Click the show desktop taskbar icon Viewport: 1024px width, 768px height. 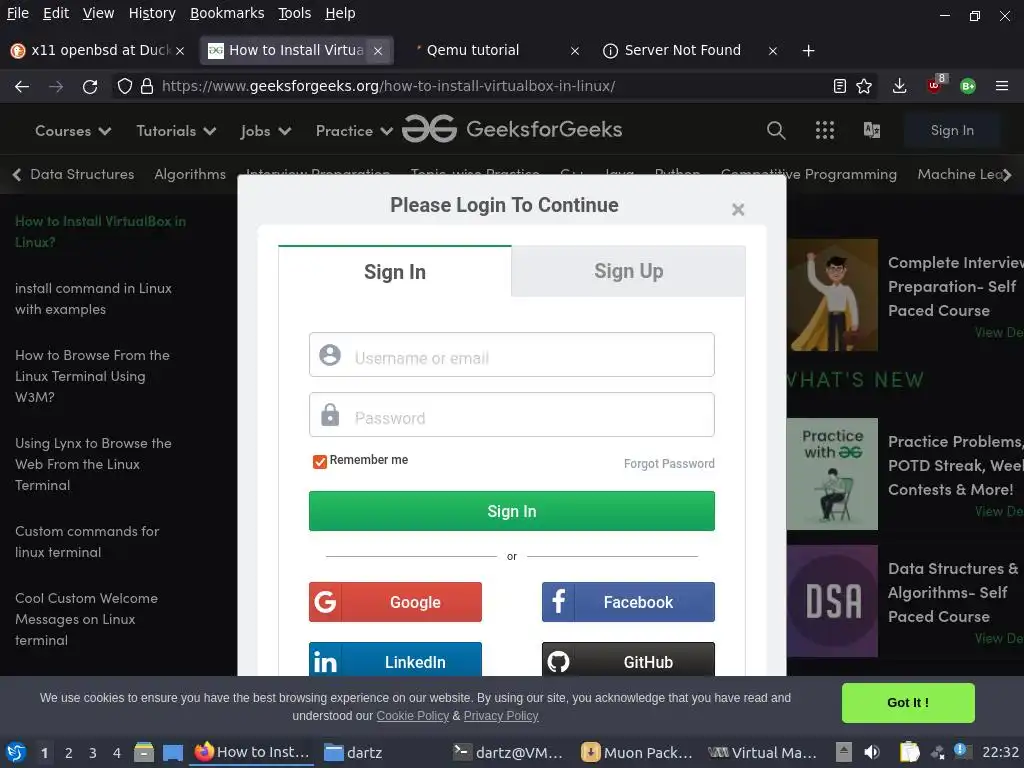[172, 752]
